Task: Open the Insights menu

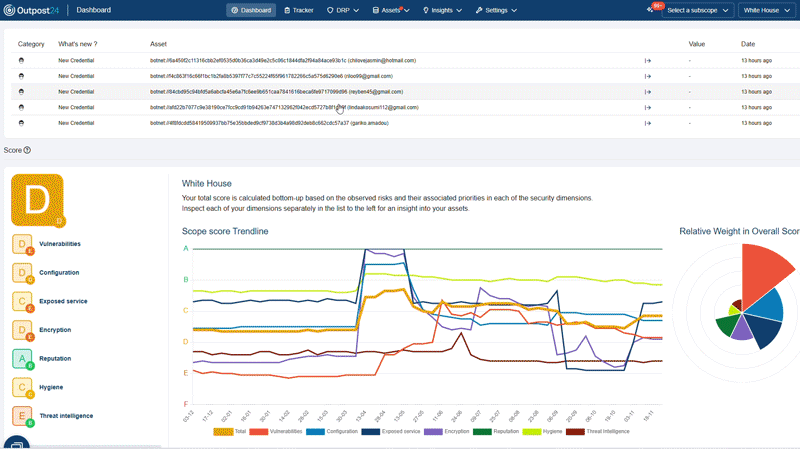Action: [442, 10]
